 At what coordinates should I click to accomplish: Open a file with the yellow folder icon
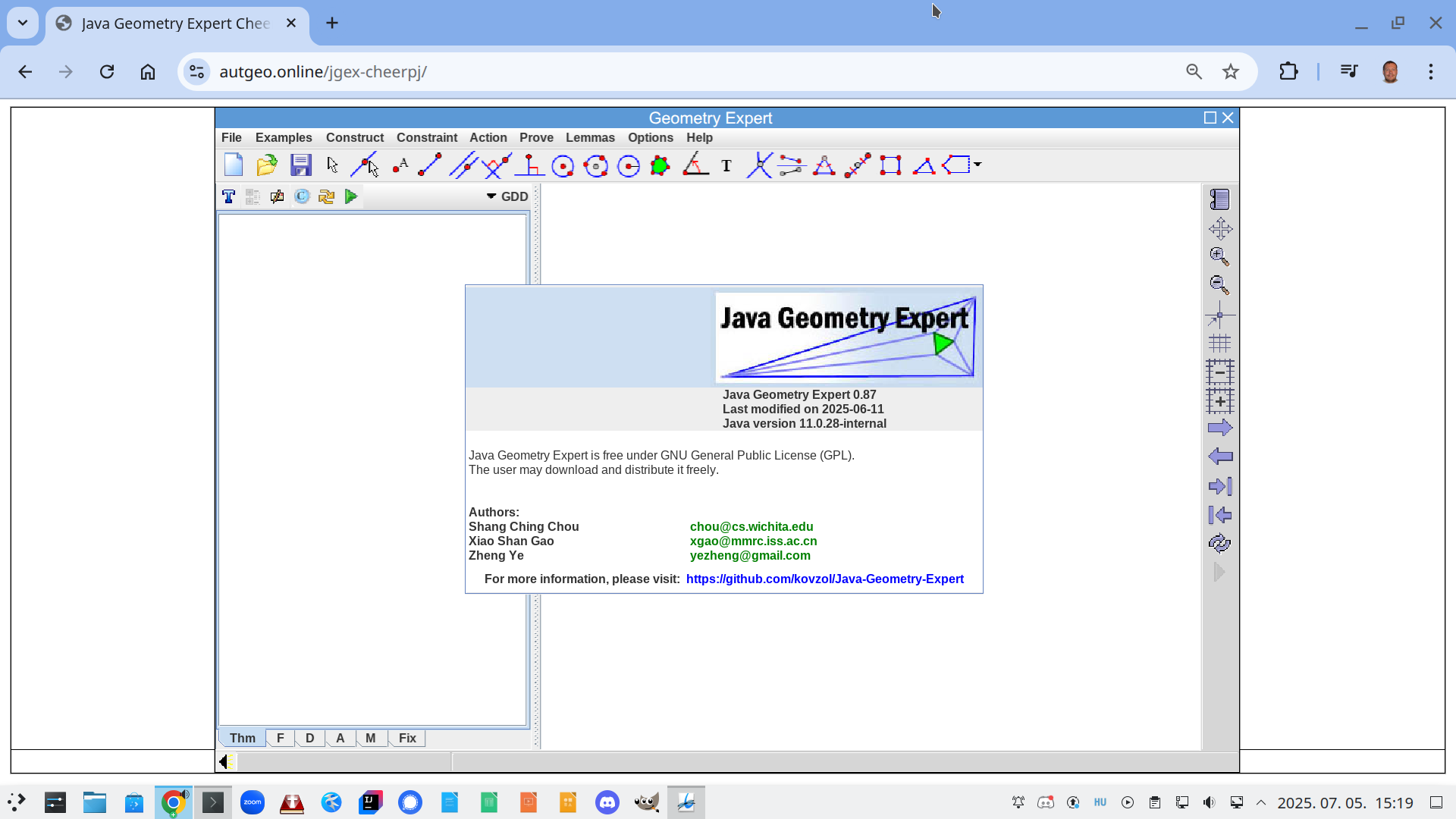(267, 165)
